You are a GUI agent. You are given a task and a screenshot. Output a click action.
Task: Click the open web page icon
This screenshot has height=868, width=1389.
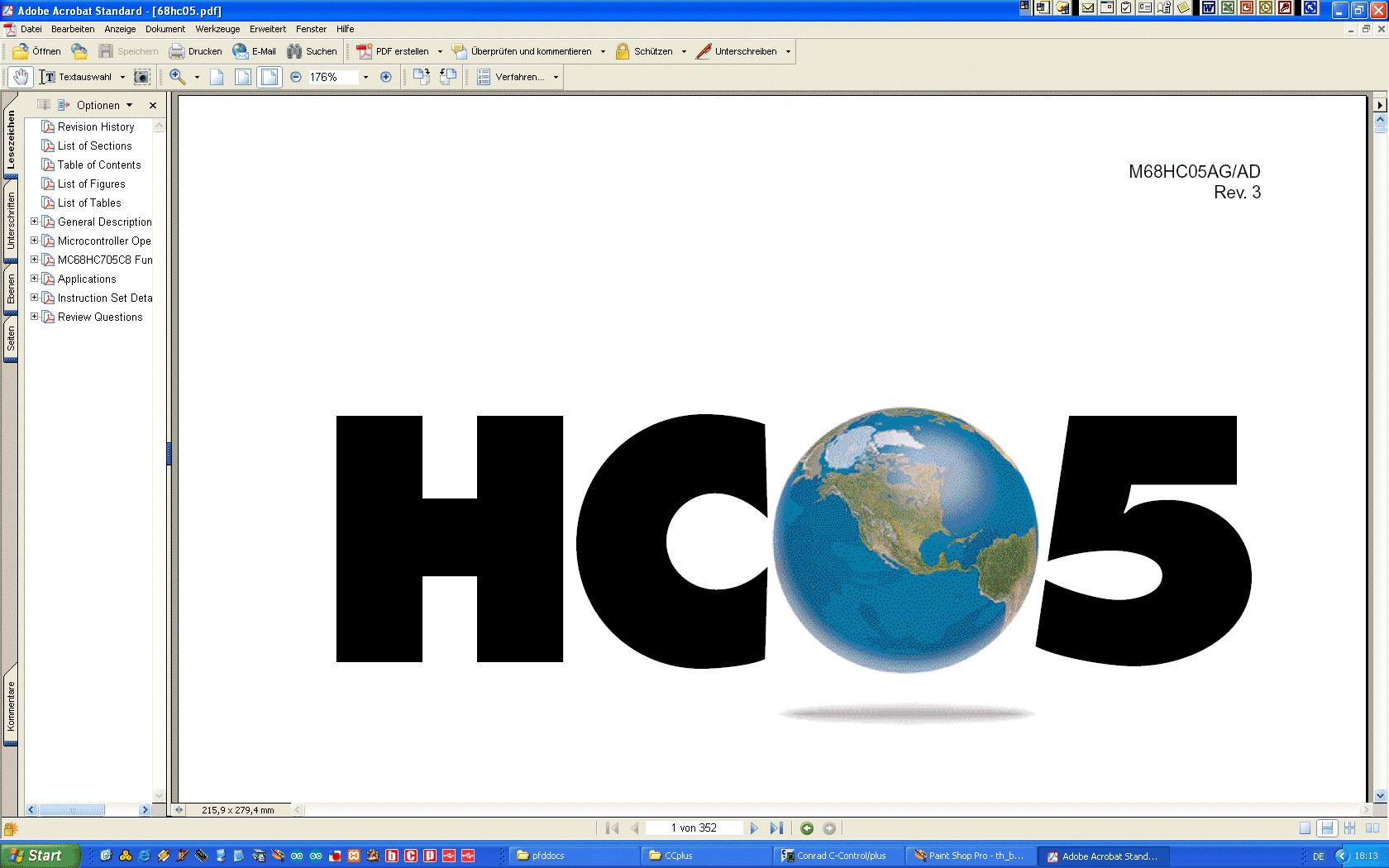79,51
